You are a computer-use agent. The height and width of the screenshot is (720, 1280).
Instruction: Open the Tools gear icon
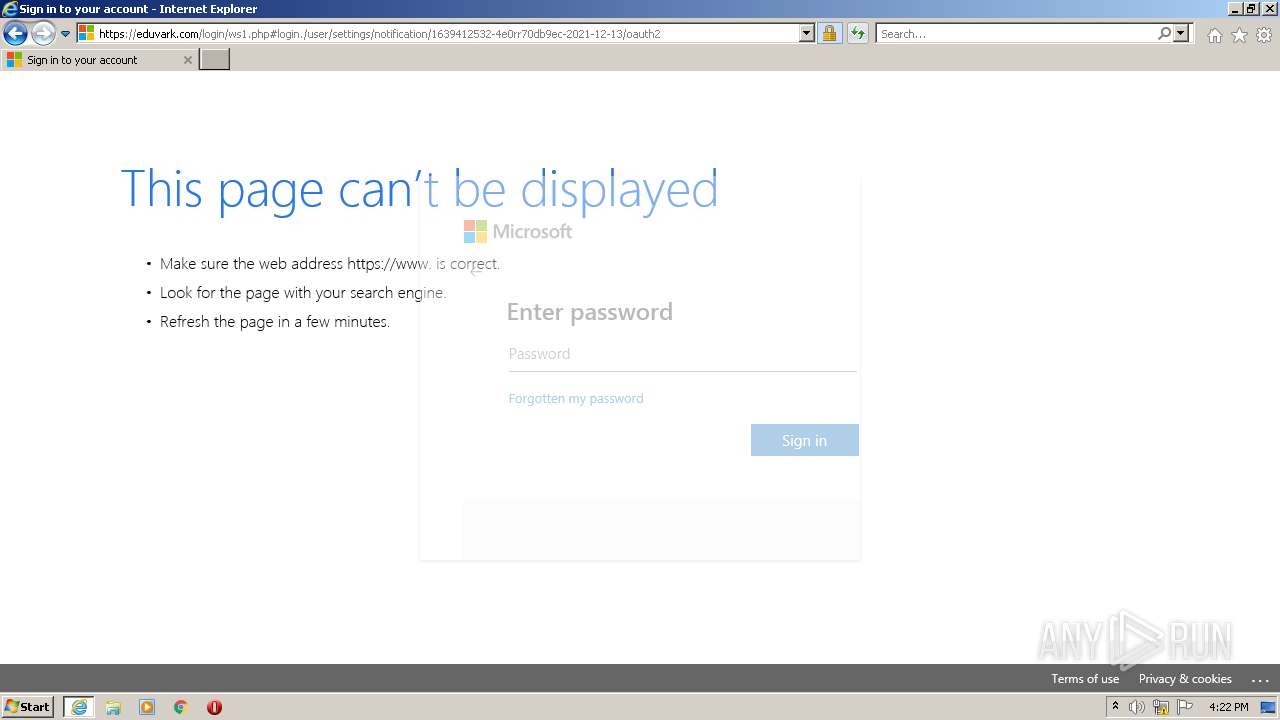[1264, 35]
